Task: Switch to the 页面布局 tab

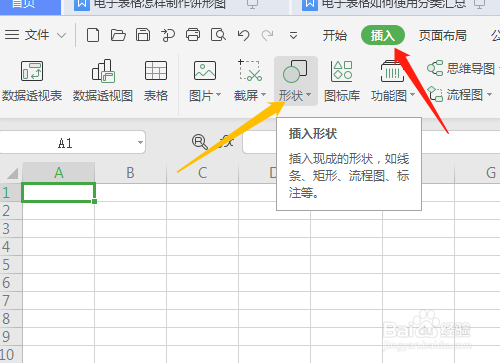Action: (x=442, y=35)
